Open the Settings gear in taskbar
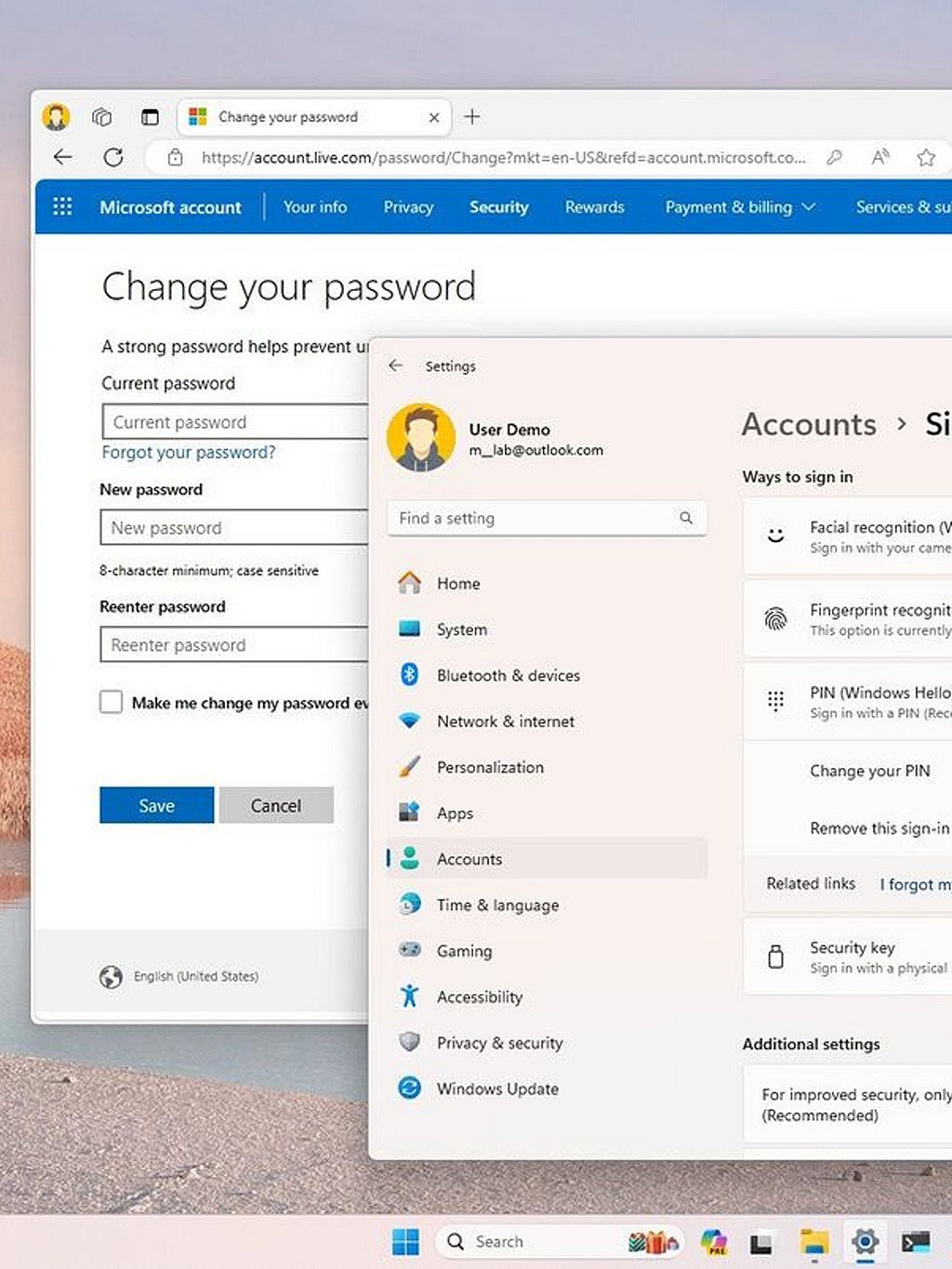Image resolution: width=952 pixels, height=1269 pixels. 865,1241
